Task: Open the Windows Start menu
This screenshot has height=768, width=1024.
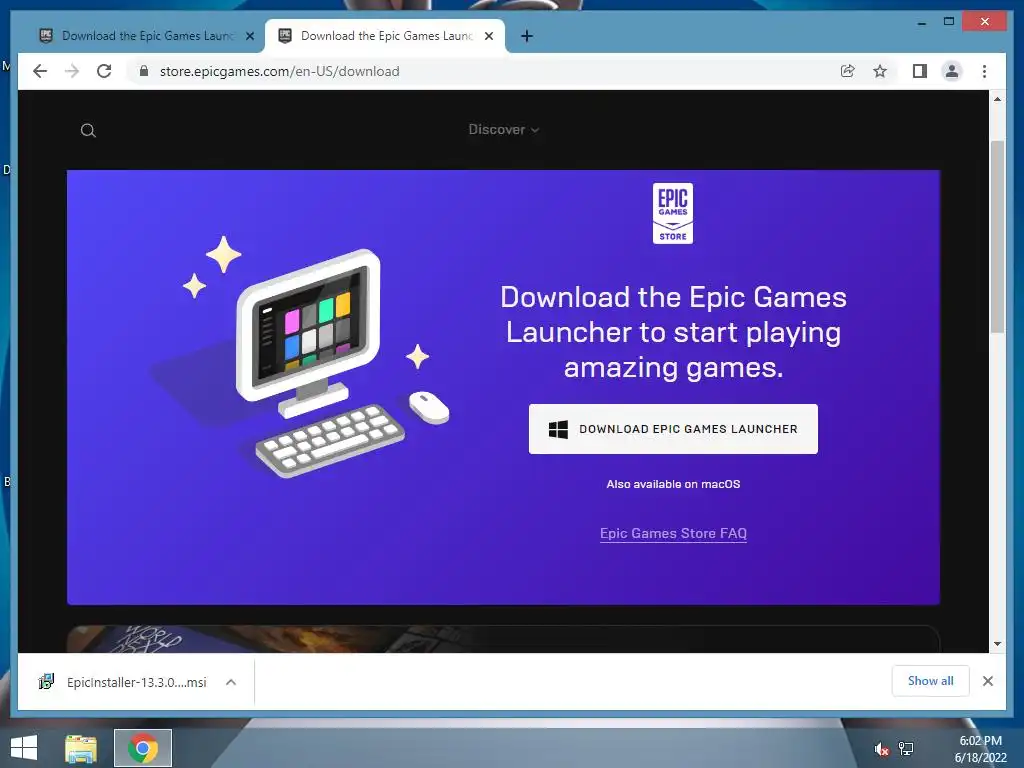Action: pyautogui.click(x=24, y=748)
